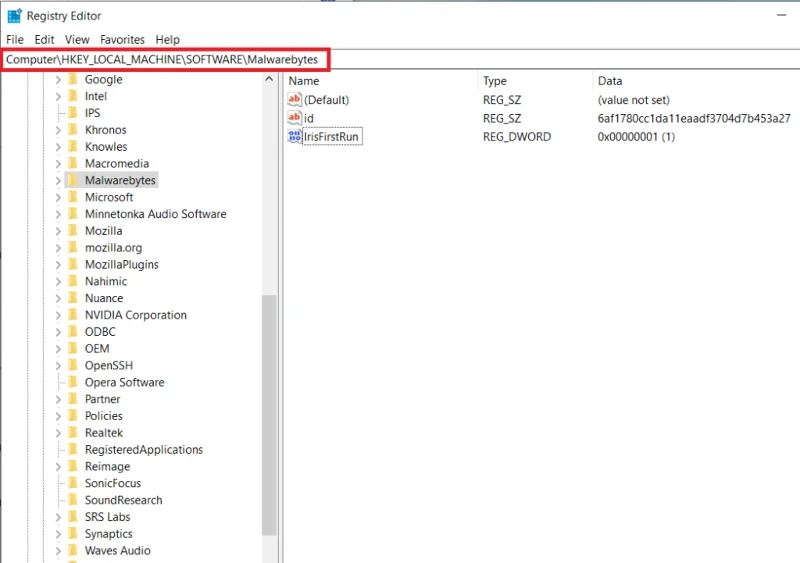Click the Nuance folder icon
Viewport: 800px width, 563px height.
click(73, 298)
